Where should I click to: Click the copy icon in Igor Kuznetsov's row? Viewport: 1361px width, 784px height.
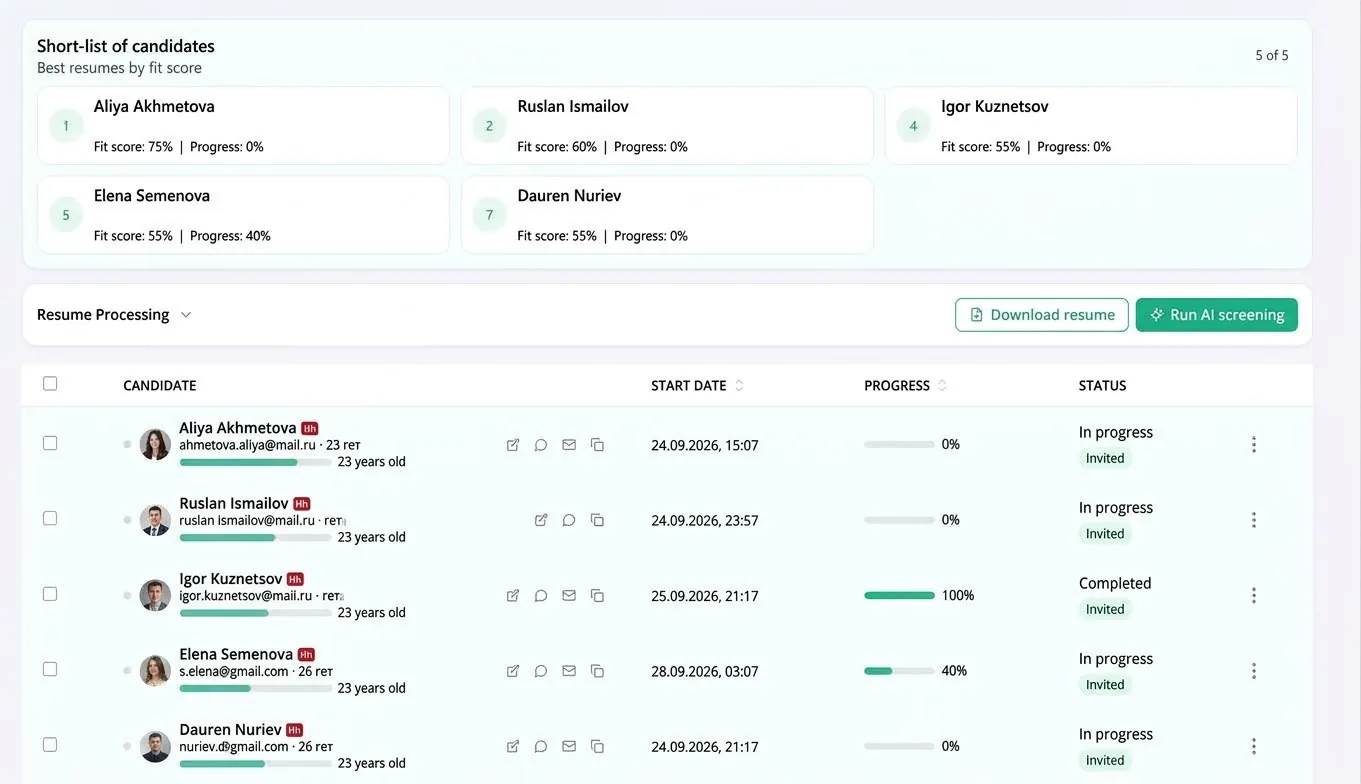[x=597, y=596]
